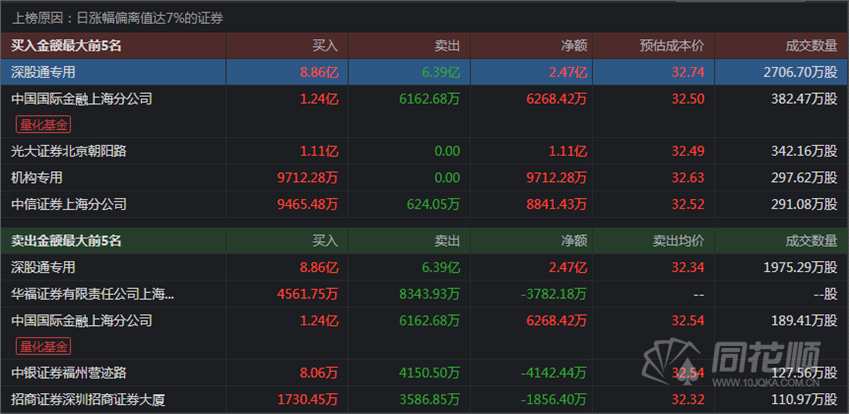
Task: Click the 110.97万股 volume cell
Action: pos(804,400)
